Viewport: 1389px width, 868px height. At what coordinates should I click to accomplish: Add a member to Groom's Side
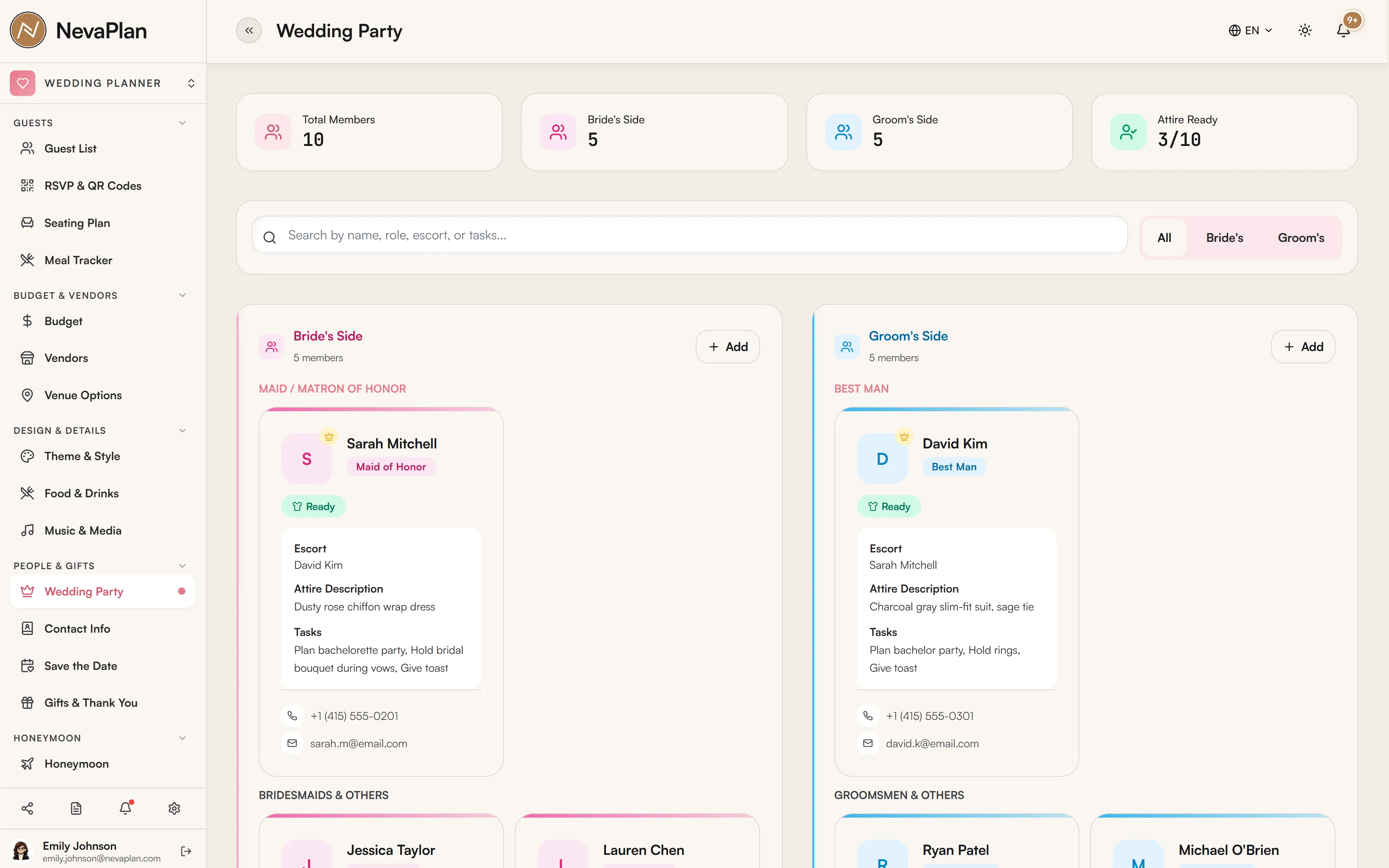point(1303,347)
